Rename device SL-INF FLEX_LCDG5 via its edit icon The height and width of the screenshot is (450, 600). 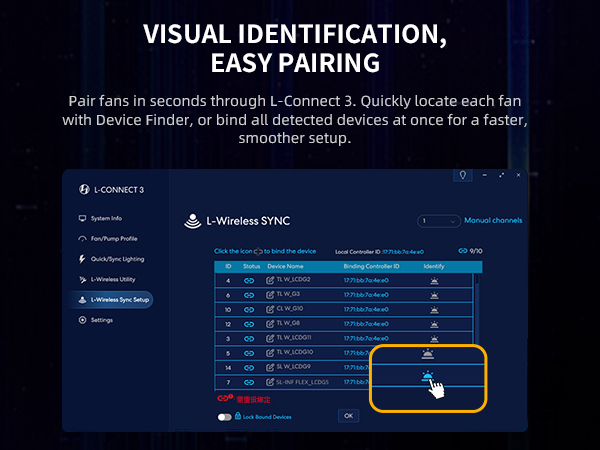270,382
